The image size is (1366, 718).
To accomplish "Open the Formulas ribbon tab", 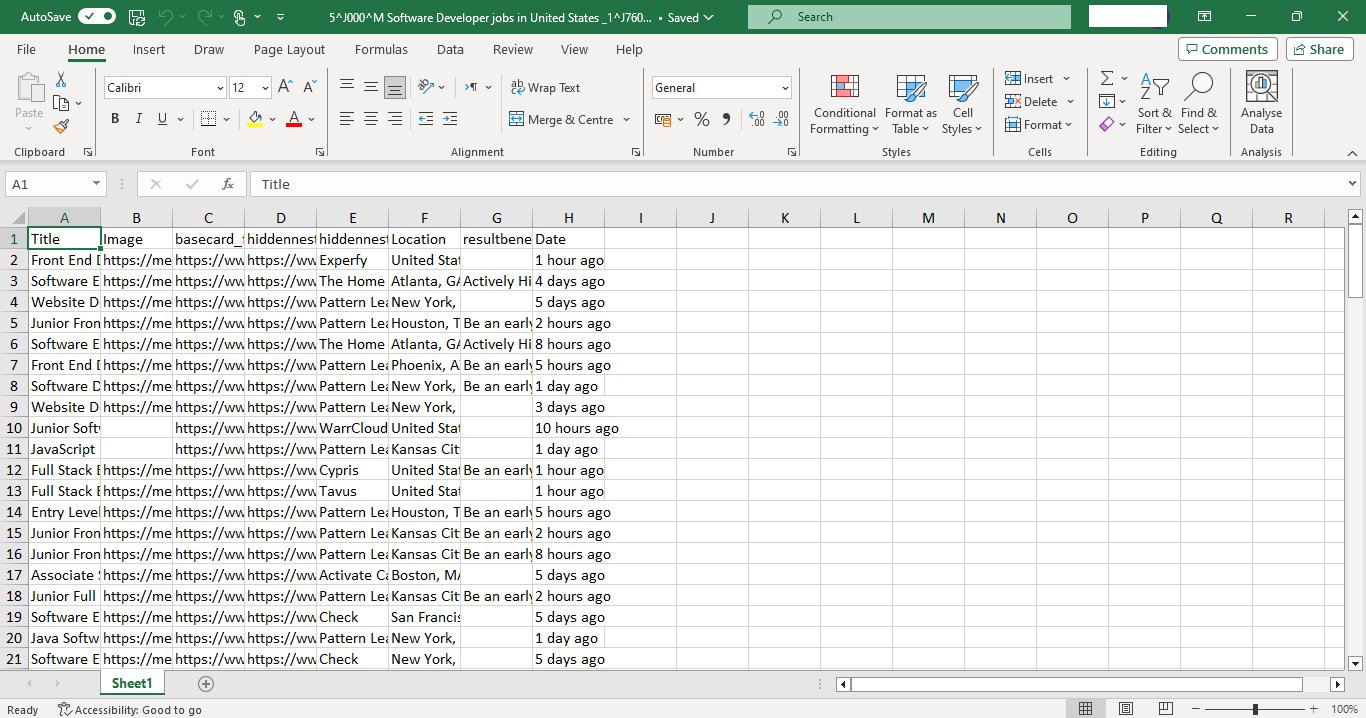I will tap(381, 49).
